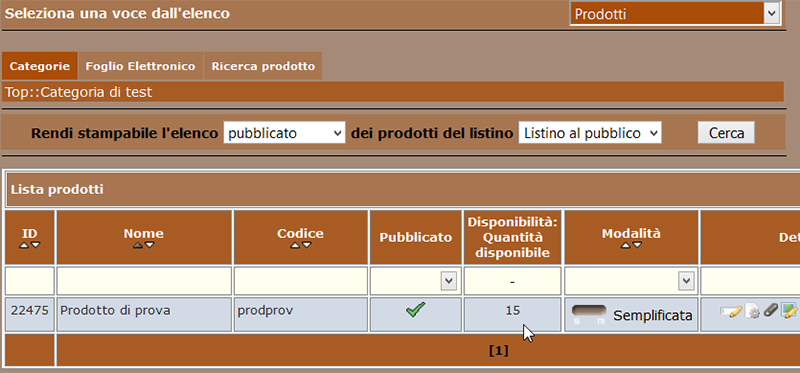Go to page [1] in pagination
Viewport: 800px width, 373px height.
[498, 351]
